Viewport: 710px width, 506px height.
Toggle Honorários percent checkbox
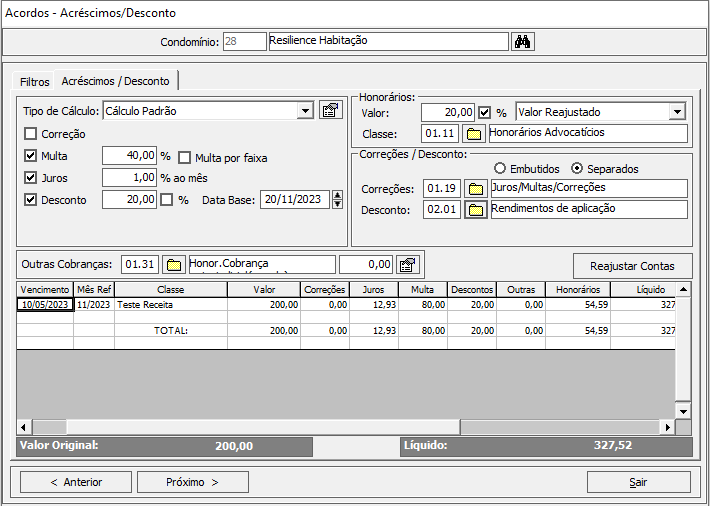[485, 112]
